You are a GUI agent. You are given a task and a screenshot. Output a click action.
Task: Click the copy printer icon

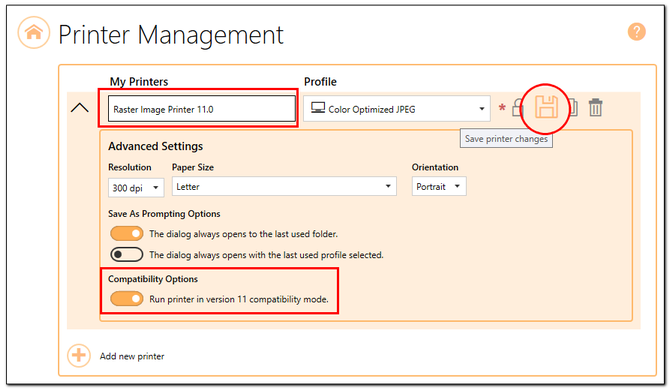[x=573, y=108]
